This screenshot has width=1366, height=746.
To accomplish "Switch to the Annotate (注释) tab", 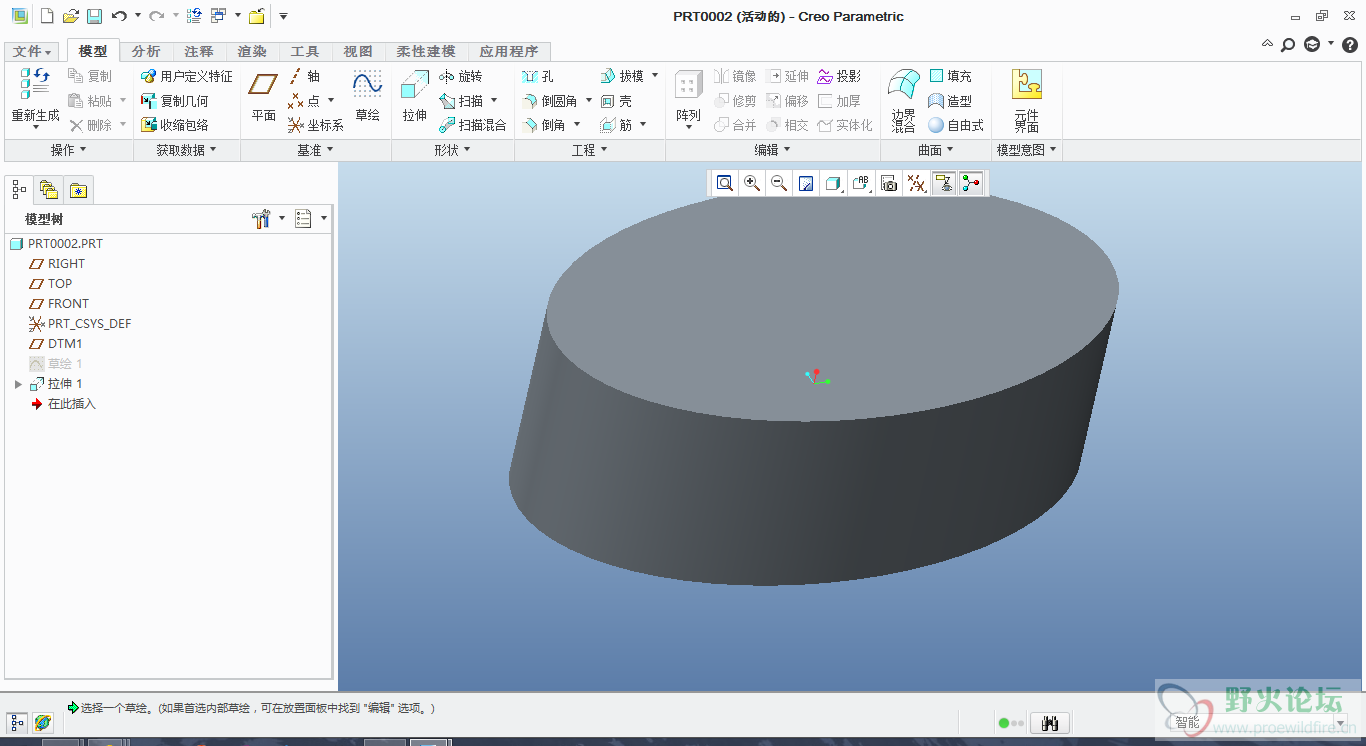I will pyautogui.click(x=199, y=51).
